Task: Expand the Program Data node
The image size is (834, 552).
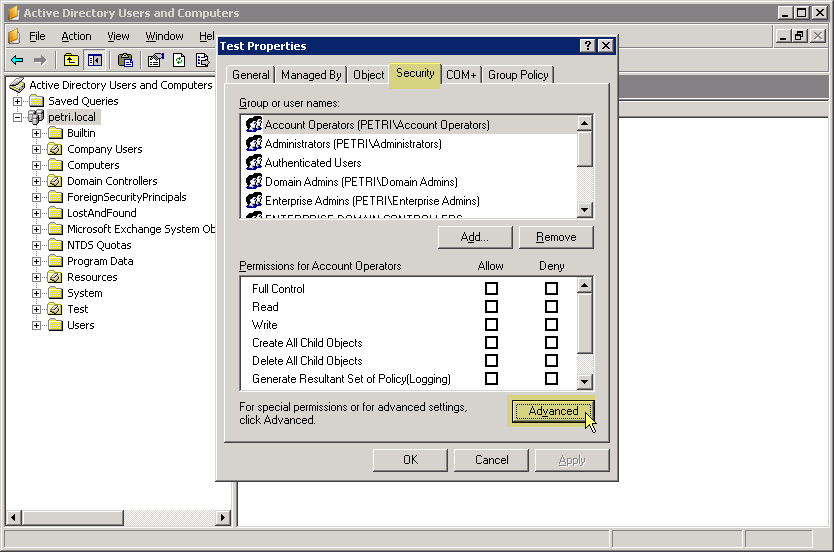Action: click(36, 261)
